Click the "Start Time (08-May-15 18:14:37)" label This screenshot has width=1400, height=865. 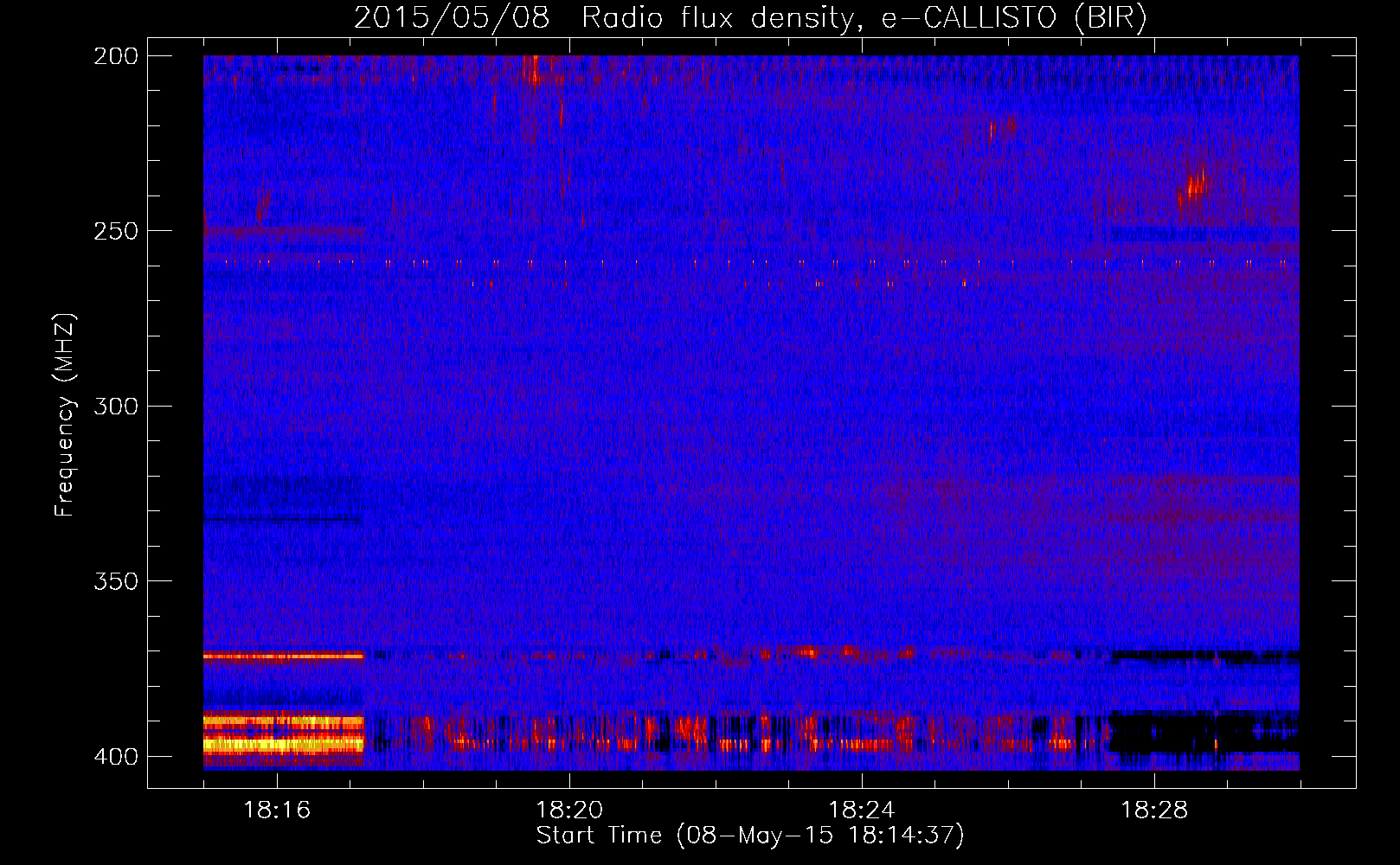[x=750, y=835]
